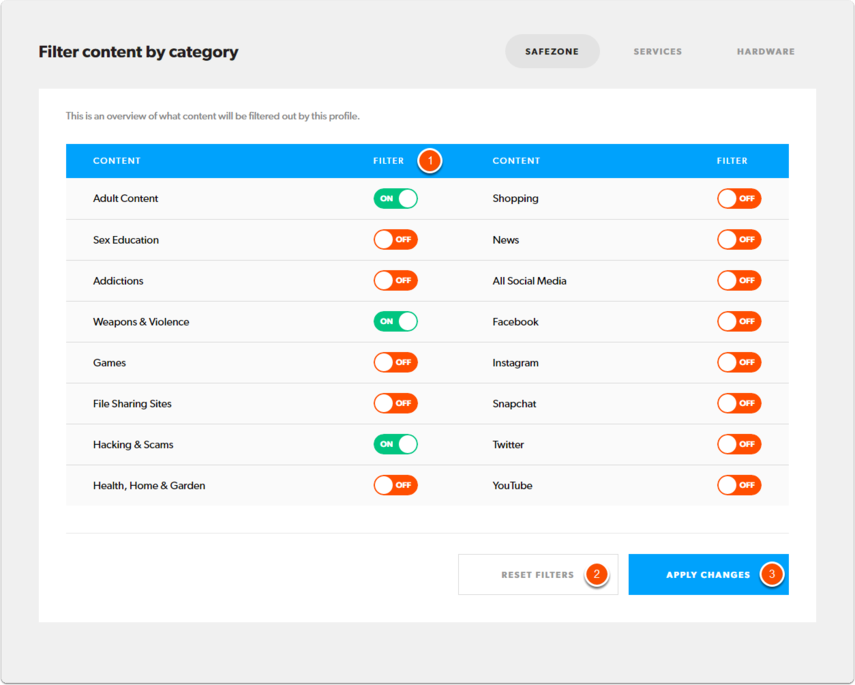Turn on the Addictions filter
This screenshot has height=685, width=855.
(x=395, y=280)
